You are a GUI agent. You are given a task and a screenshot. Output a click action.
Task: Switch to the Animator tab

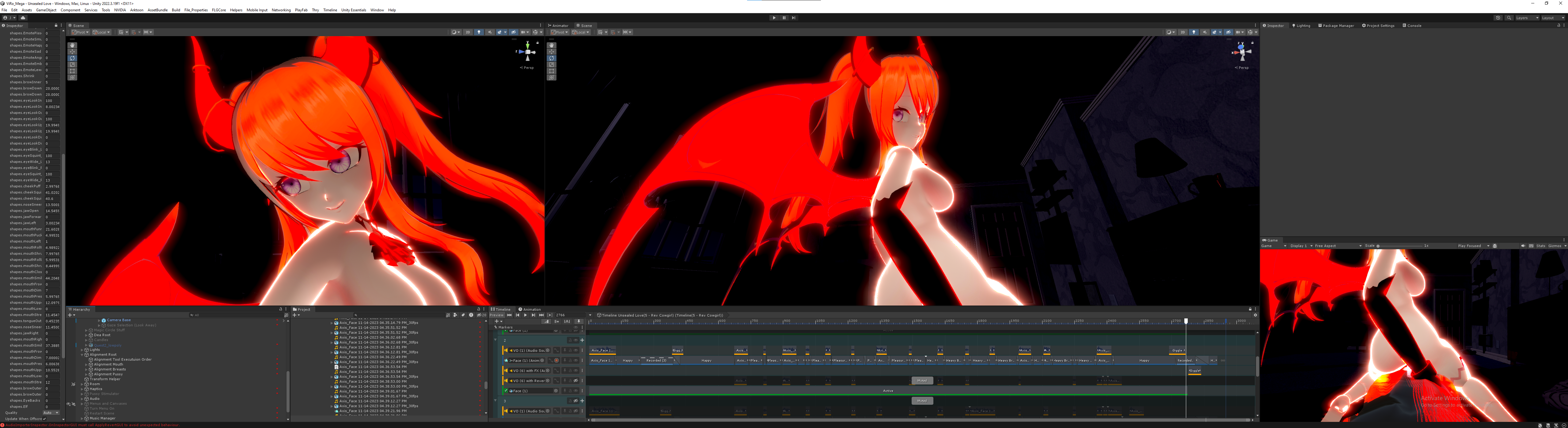coord(558,25)
